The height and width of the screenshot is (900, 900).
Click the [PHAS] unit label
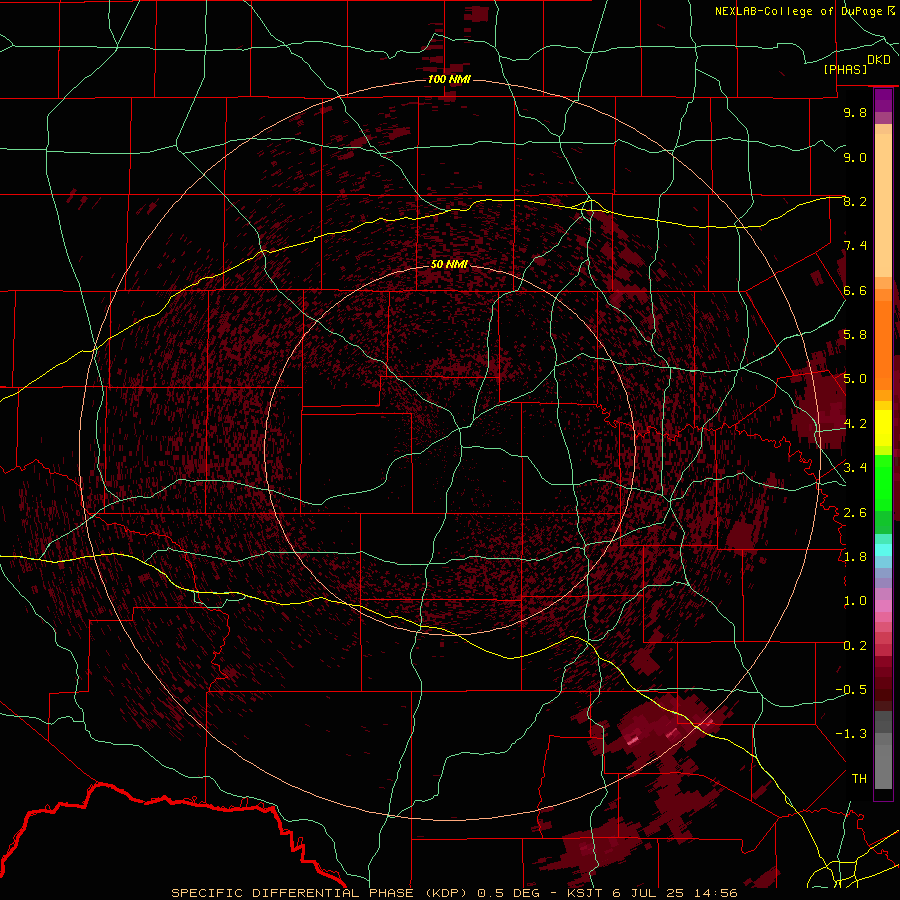point(845,69)
